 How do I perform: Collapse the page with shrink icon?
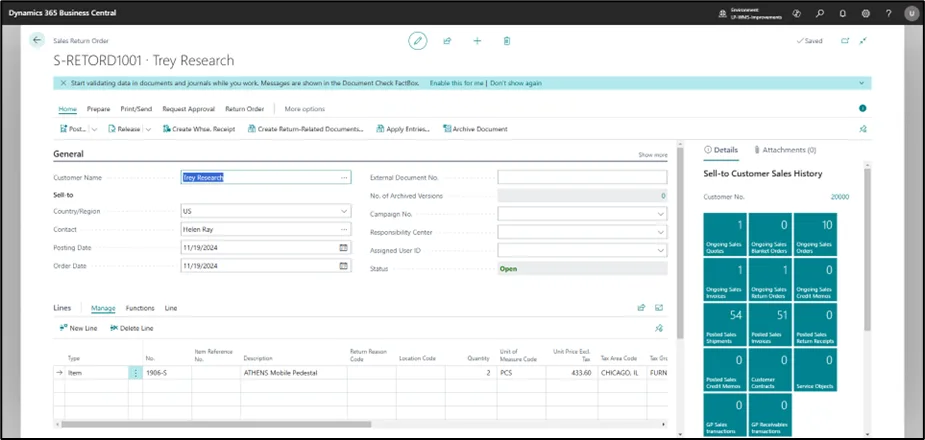coord(863,41)
